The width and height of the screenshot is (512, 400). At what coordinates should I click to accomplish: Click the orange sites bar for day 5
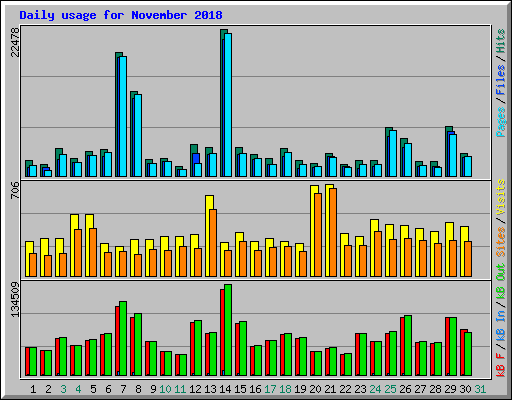[93, 252]
